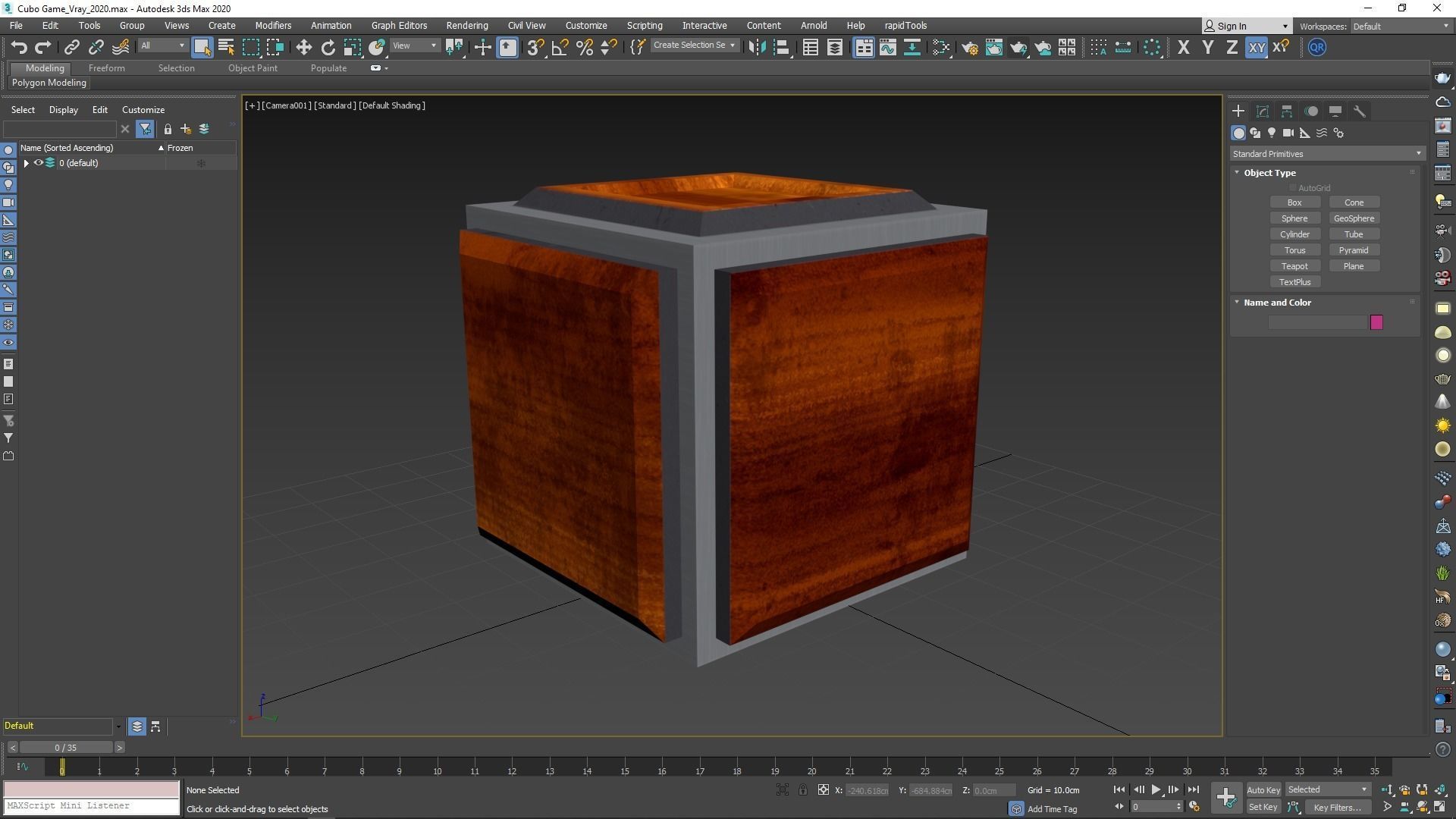The height and width of the screenshot is (819, 1456).
Task: Open the Utilities panel wrench icon
Action: (x=1360, y=111)
